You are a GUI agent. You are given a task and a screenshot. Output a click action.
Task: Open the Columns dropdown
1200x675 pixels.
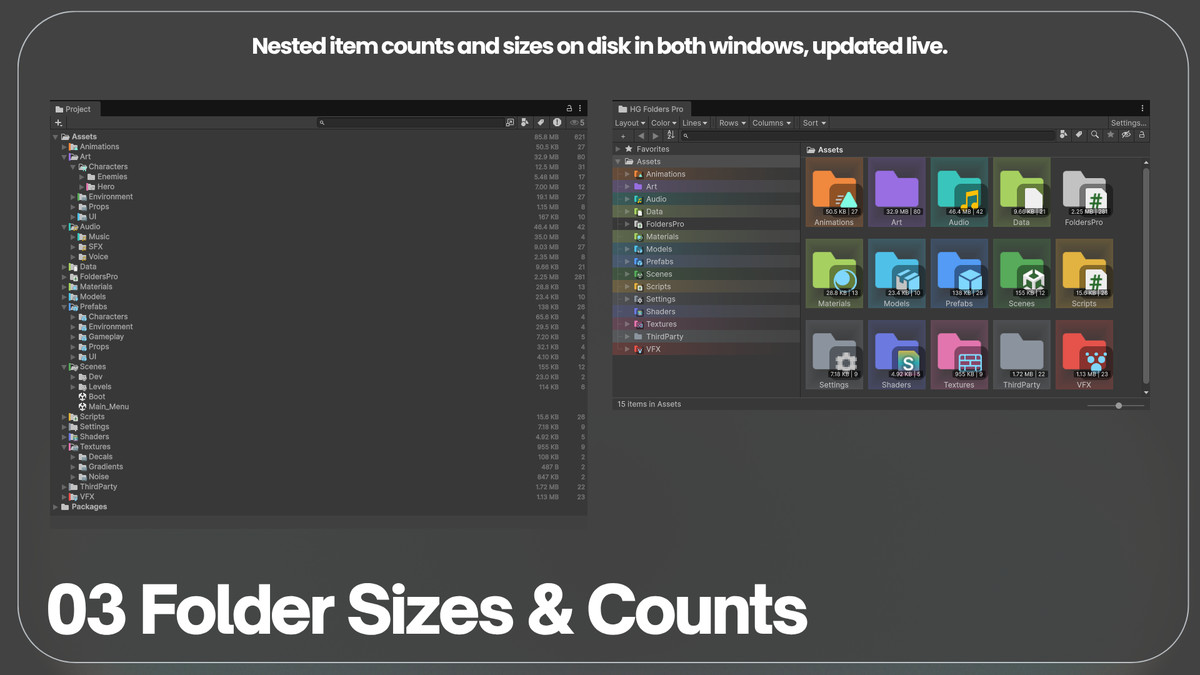(772, 123)
